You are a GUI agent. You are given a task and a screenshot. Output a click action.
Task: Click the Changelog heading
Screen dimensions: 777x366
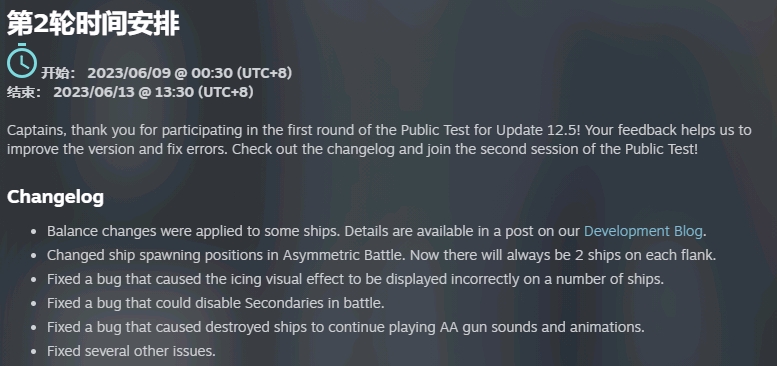click(x=56, y=197)
